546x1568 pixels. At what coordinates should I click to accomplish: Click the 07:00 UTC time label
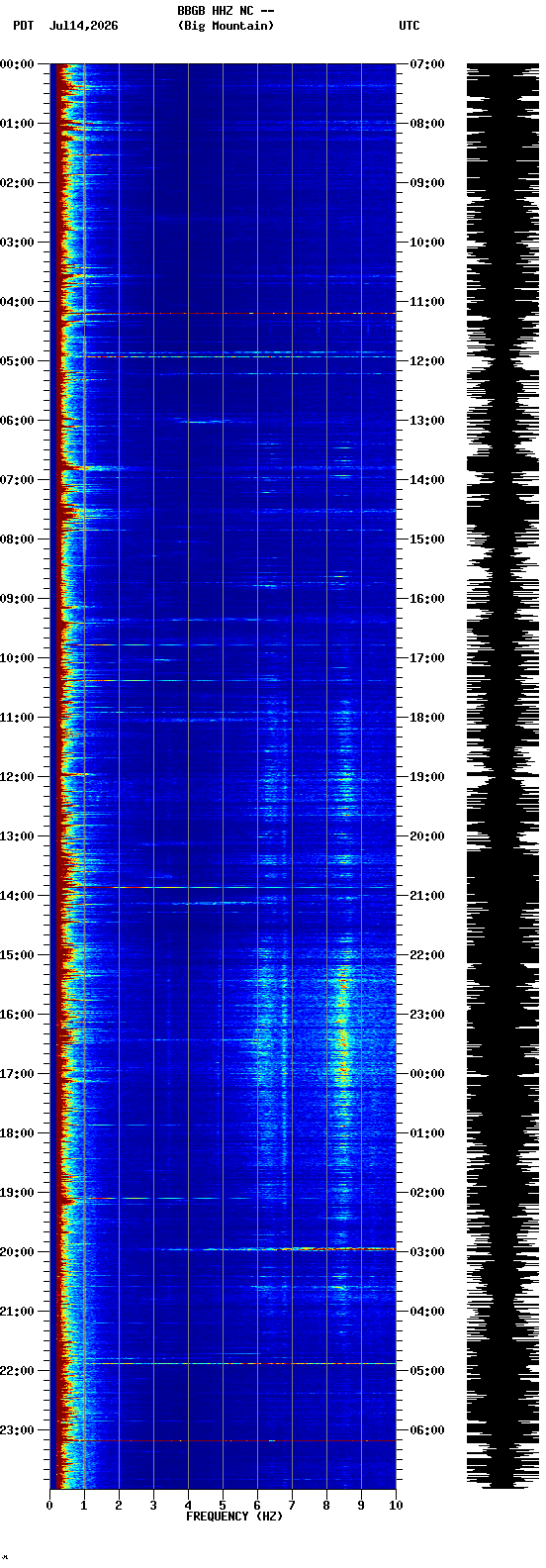tap(427, 64)
